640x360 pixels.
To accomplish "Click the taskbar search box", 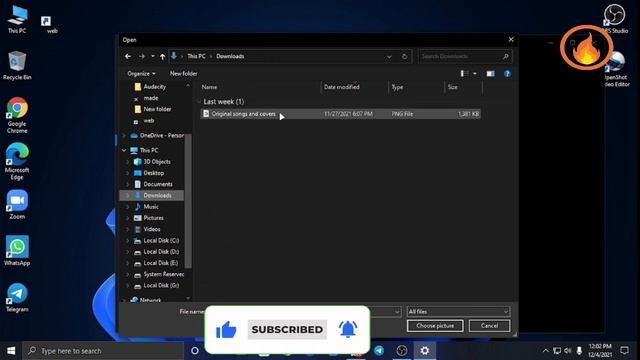I will [103, 351].
